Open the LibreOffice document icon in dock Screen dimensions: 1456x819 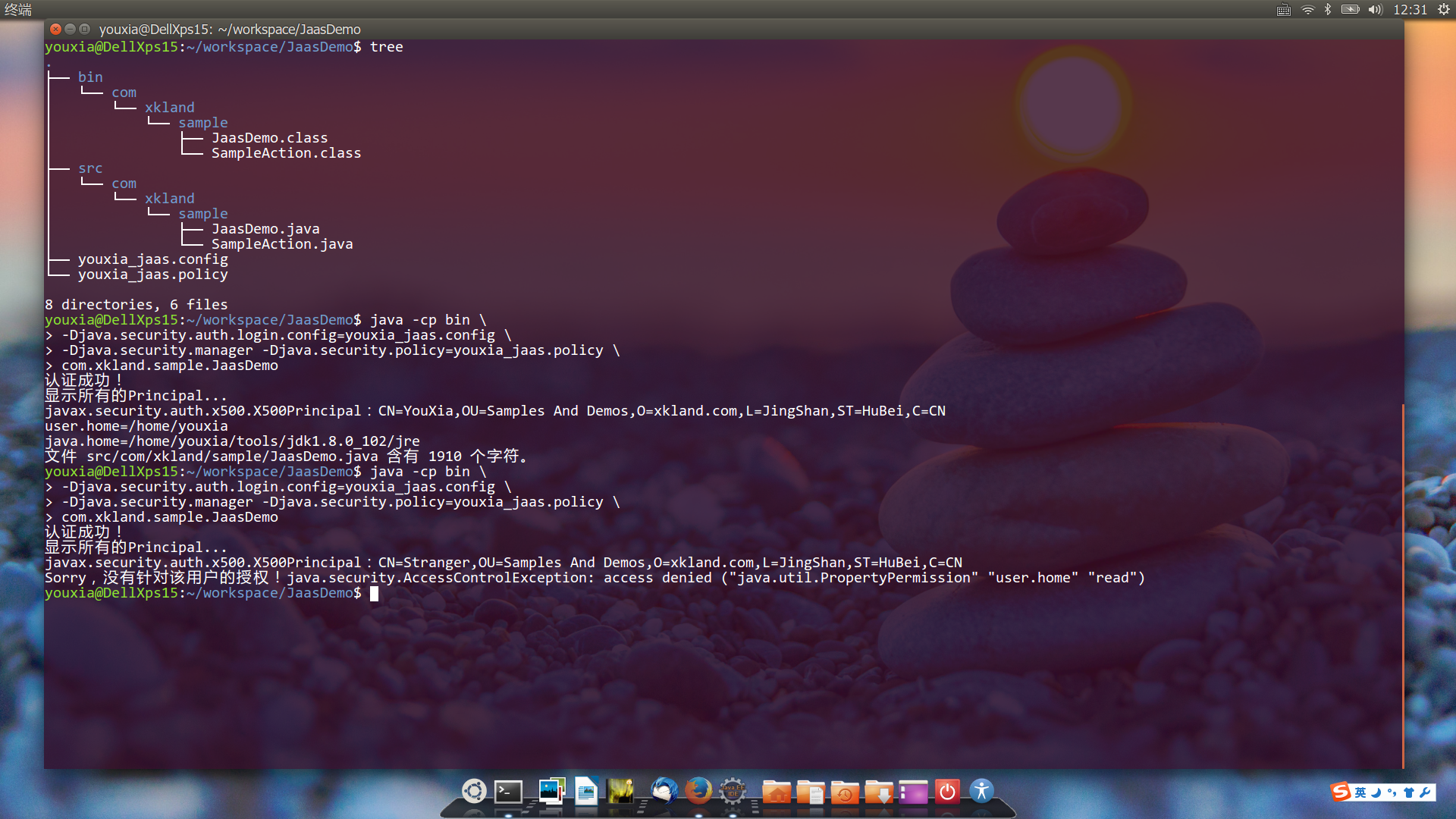[x=586, y=791]
